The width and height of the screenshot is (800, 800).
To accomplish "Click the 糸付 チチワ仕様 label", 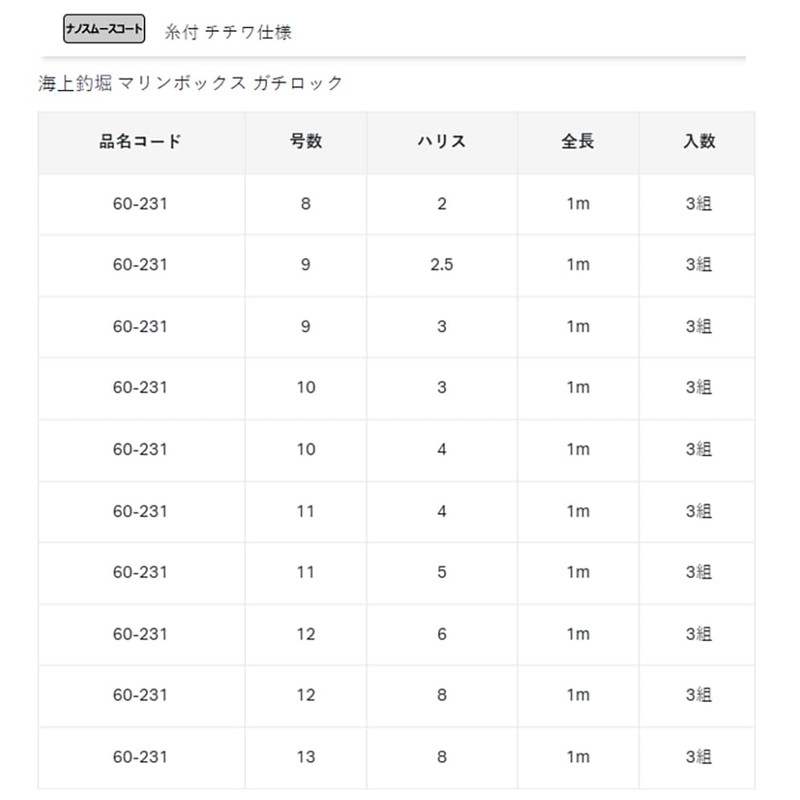I will click(228, 32).
